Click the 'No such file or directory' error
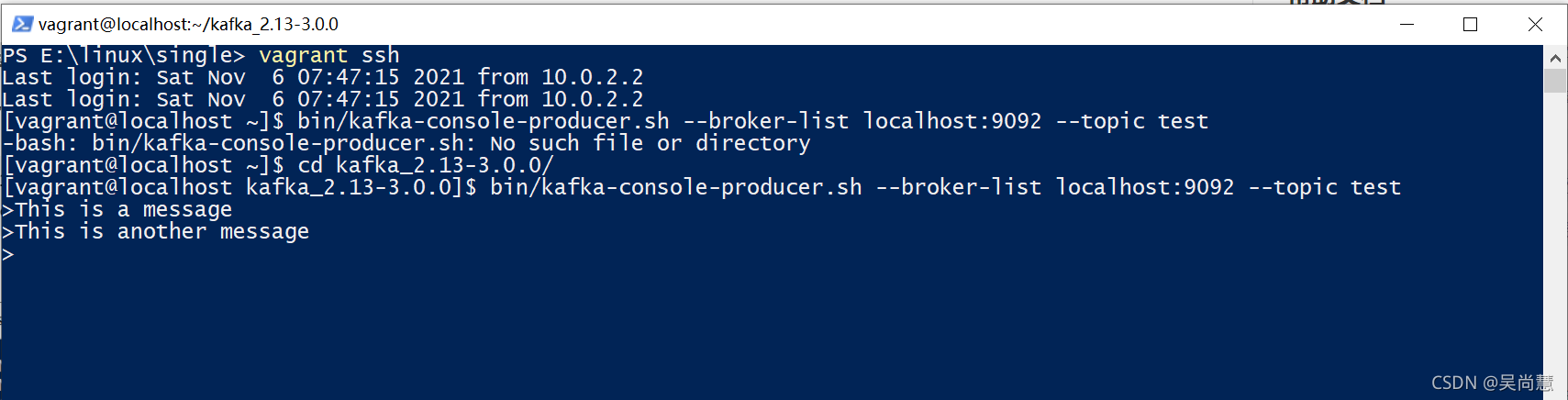Viewport: 1568px width, 400px height. (x=651, y=143)
